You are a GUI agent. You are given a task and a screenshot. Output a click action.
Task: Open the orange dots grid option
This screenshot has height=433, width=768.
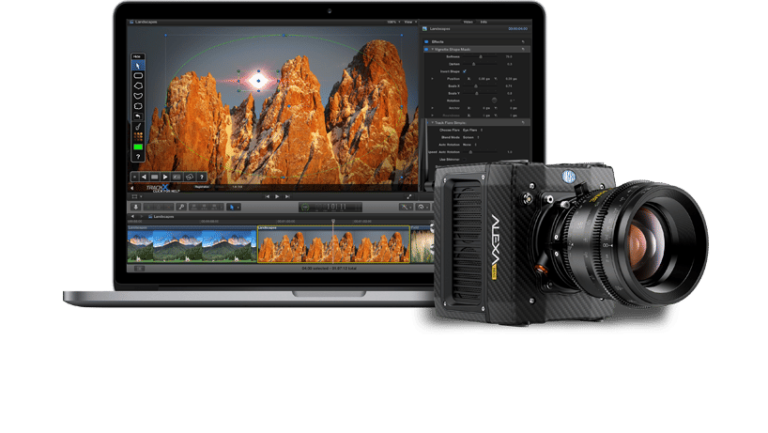point(138,137)
